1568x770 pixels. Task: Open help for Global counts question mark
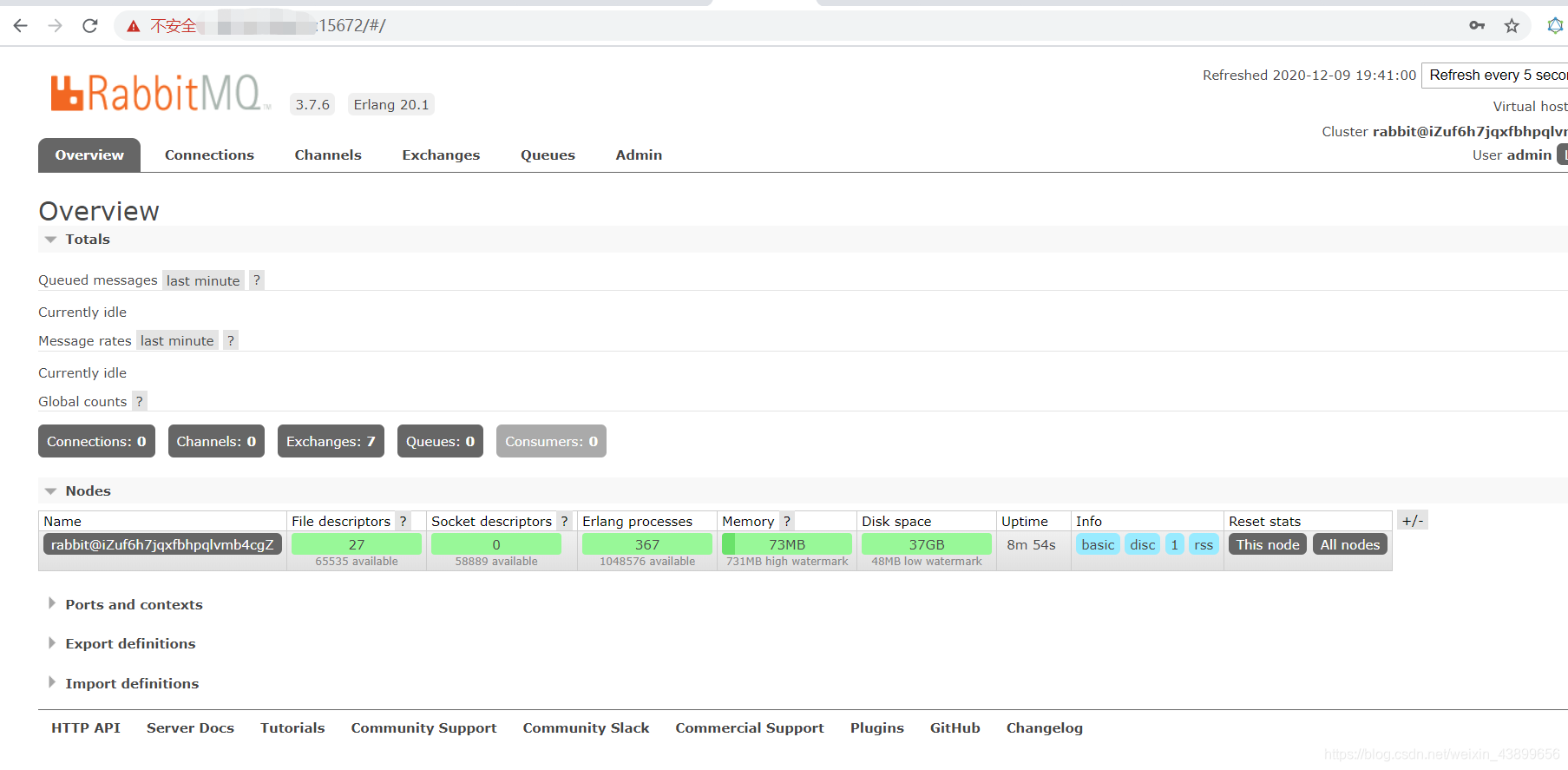[x=139, y=401]
